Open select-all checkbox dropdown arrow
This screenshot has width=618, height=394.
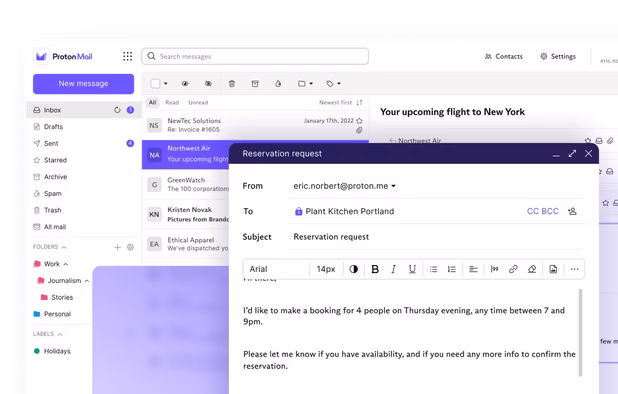[x=166, y=84]
